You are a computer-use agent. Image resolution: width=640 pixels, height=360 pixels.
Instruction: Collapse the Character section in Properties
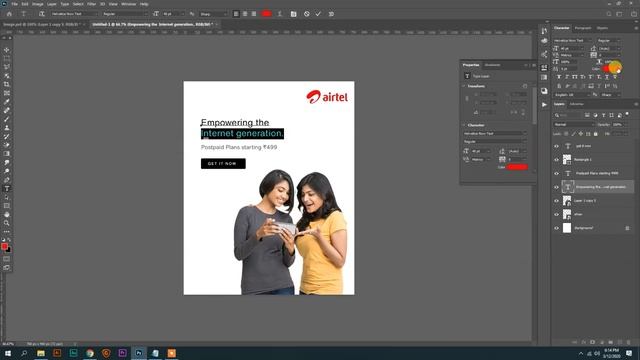(x=464, y=125)
